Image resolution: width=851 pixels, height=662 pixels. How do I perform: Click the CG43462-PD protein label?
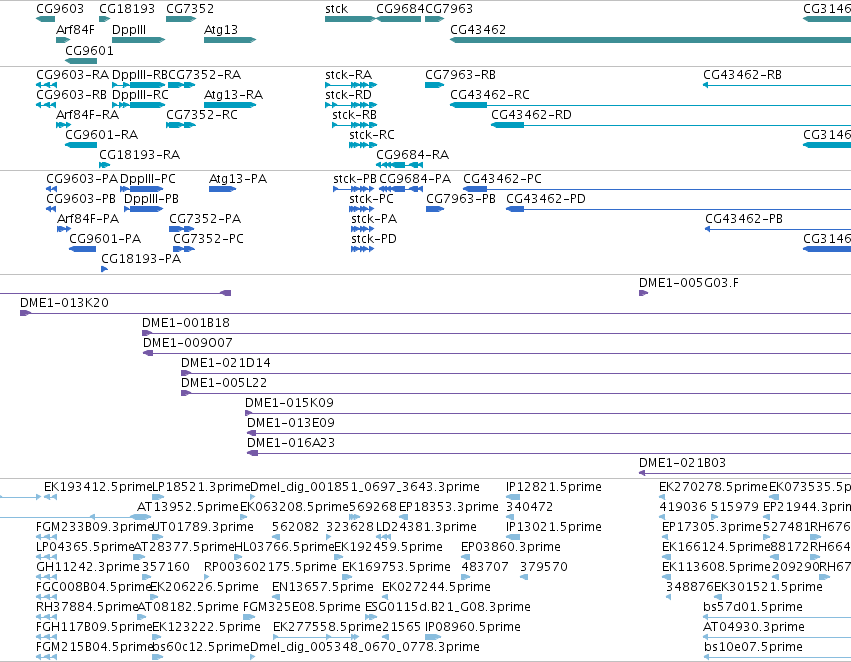pos(546,199)
